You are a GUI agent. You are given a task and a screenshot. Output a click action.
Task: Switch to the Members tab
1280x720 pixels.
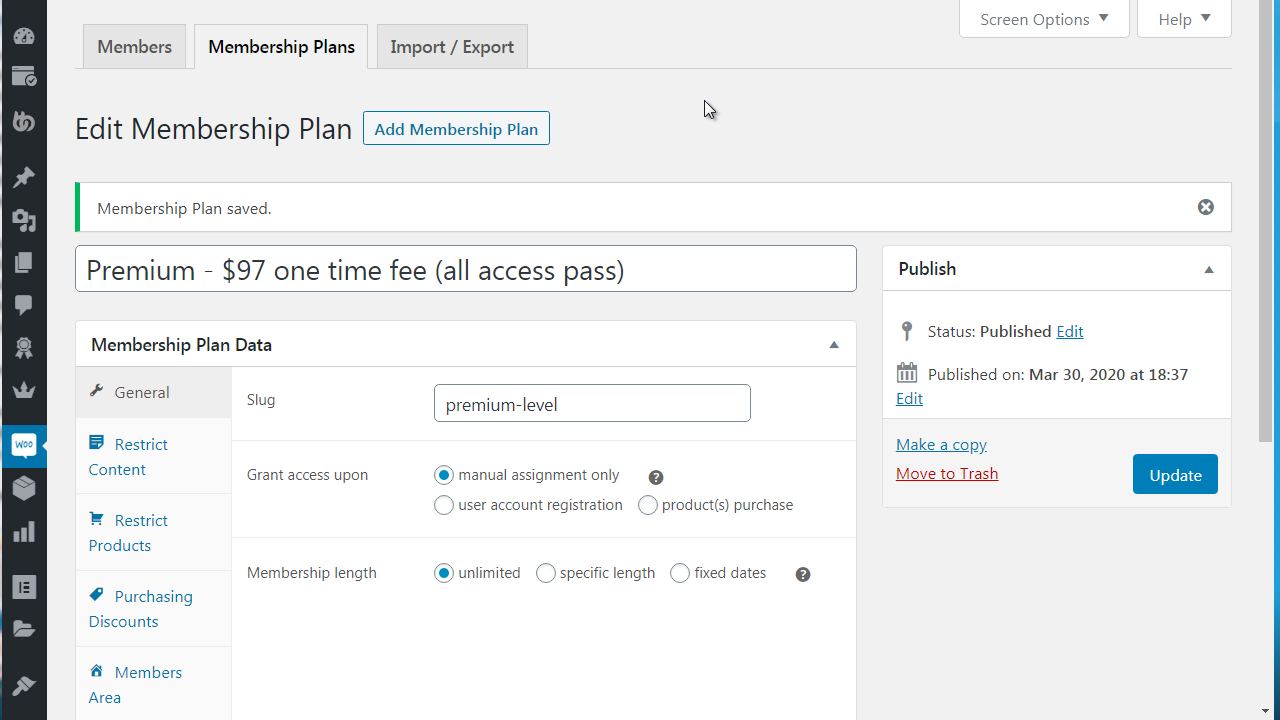pos(134,47)
